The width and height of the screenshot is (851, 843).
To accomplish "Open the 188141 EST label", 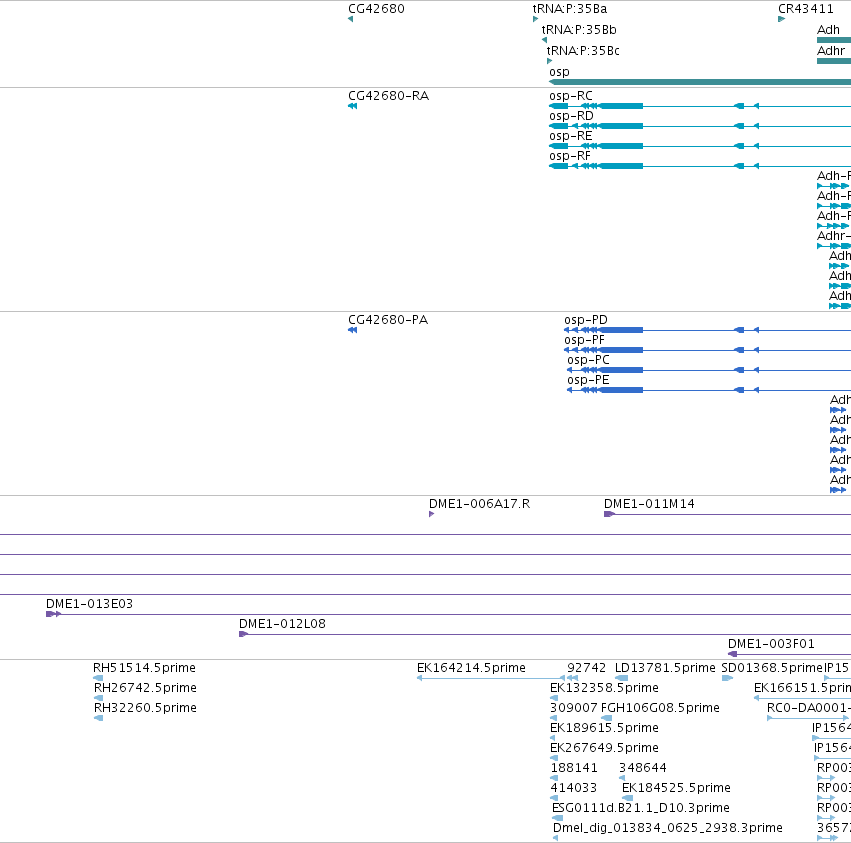I will 574,768.
